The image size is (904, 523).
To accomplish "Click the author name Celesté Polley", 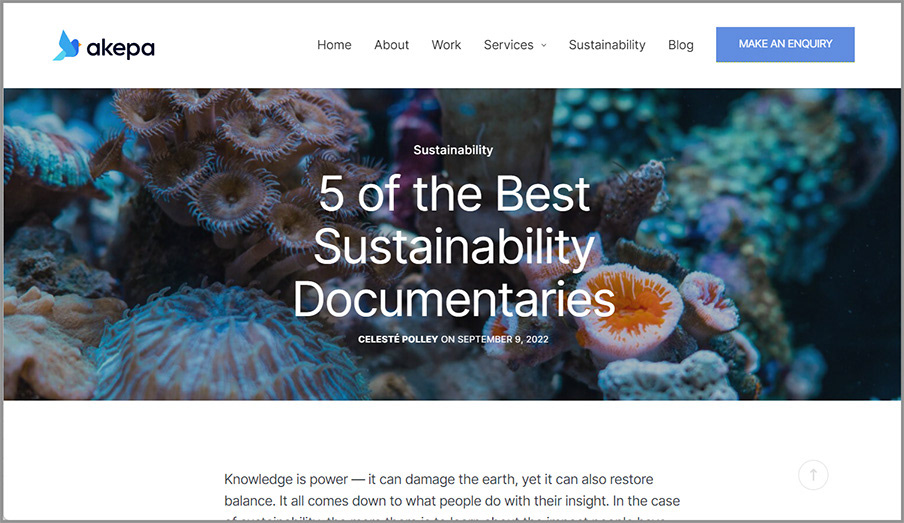I will (x=398, y=339).
